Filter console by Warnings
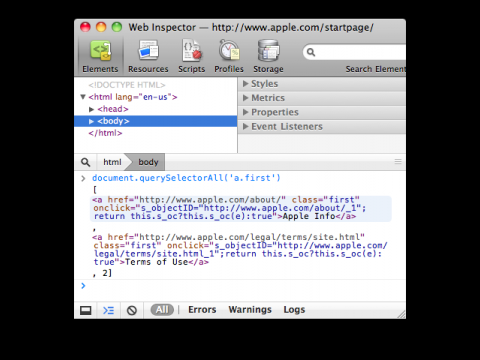 point(250,310)
